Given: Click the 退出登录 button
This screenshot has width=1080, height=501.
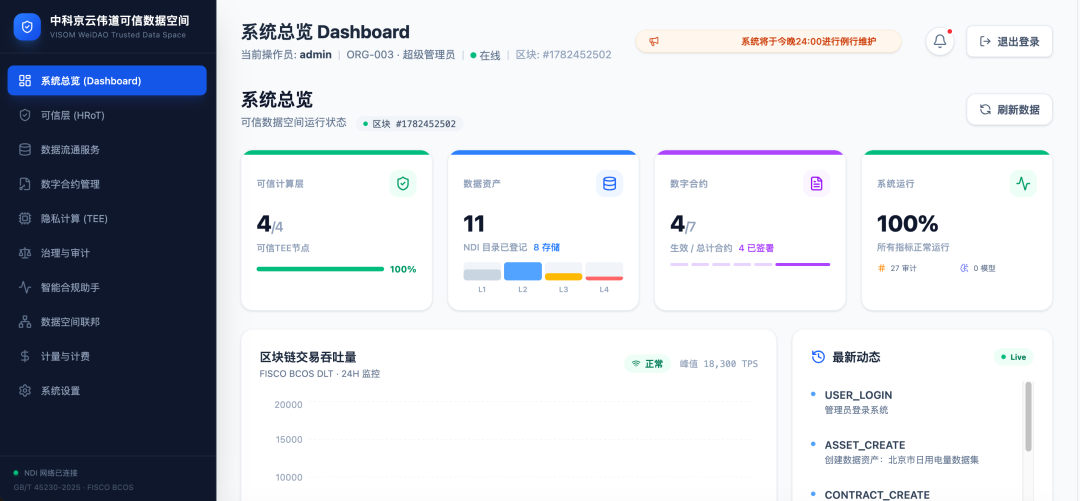Looking at the screenshot, I should 1009,41.
